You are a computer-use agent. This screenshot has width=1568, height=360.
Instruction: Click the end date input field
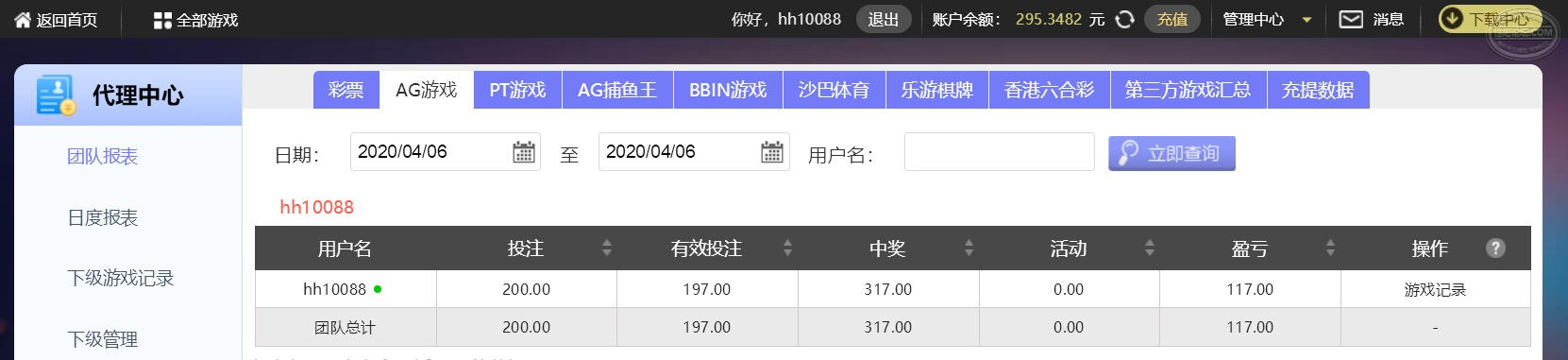(x=694, y=151)
